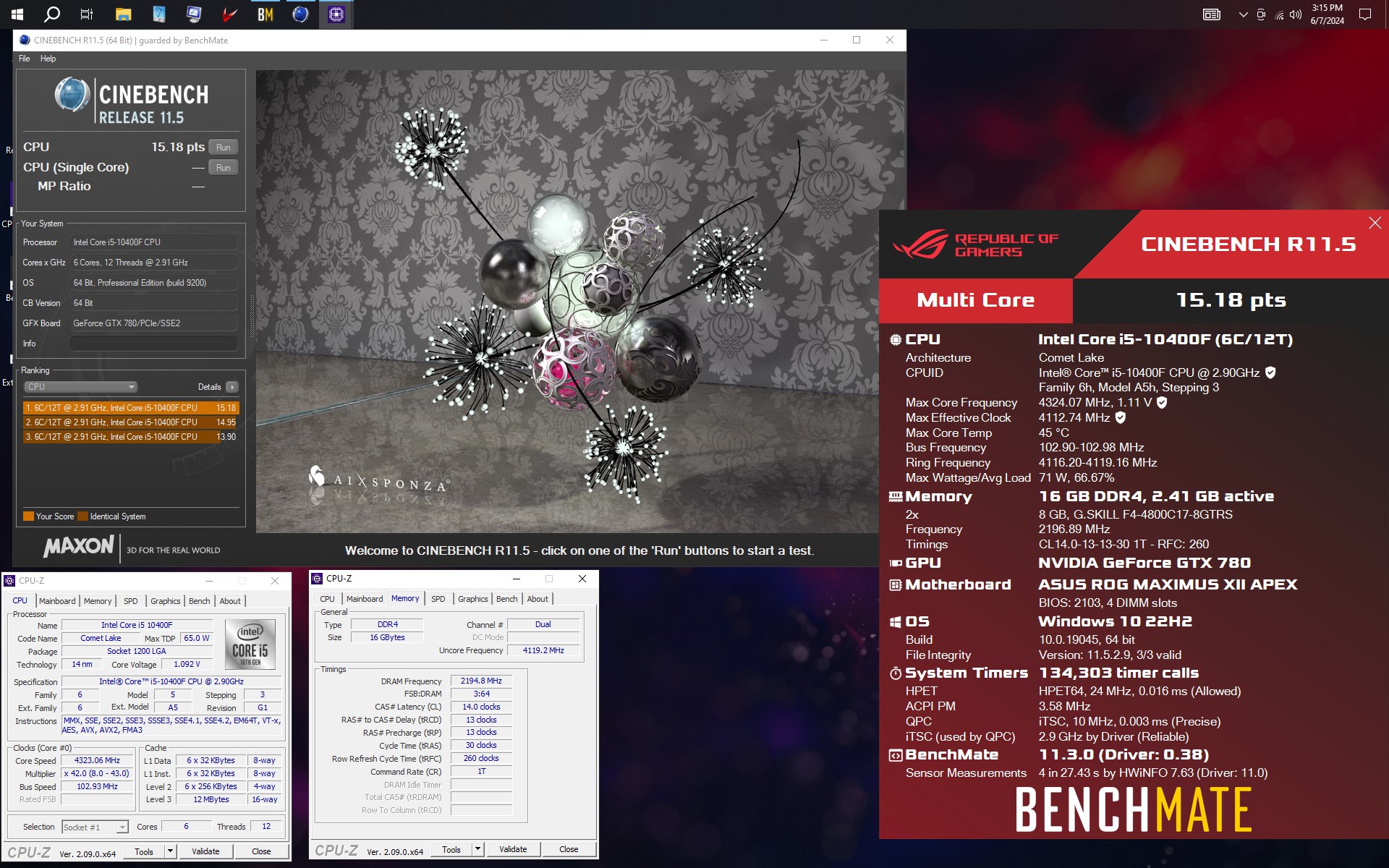
Task: Open Graphics tab in right CPU-Z
Action: pyautogui.click(x=472, y=599)
